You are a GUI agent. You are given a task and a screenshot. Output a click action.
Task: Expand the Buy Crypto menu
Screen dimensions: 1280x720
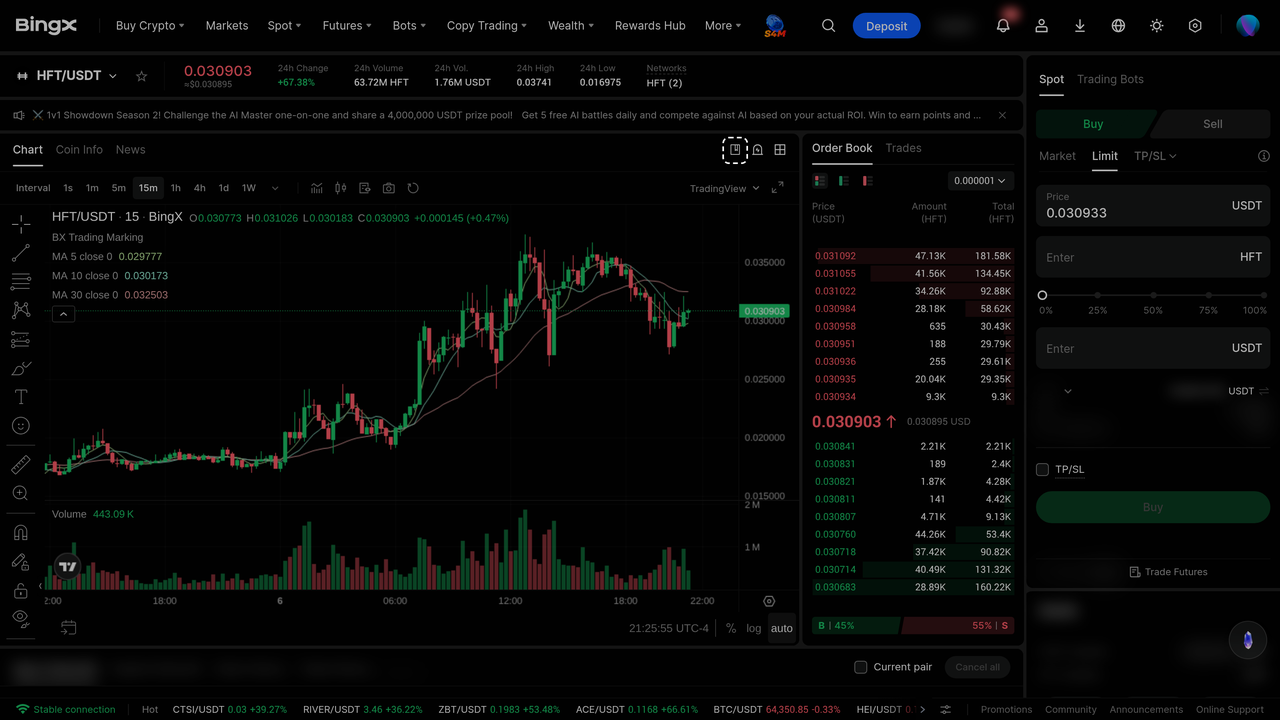150,26
